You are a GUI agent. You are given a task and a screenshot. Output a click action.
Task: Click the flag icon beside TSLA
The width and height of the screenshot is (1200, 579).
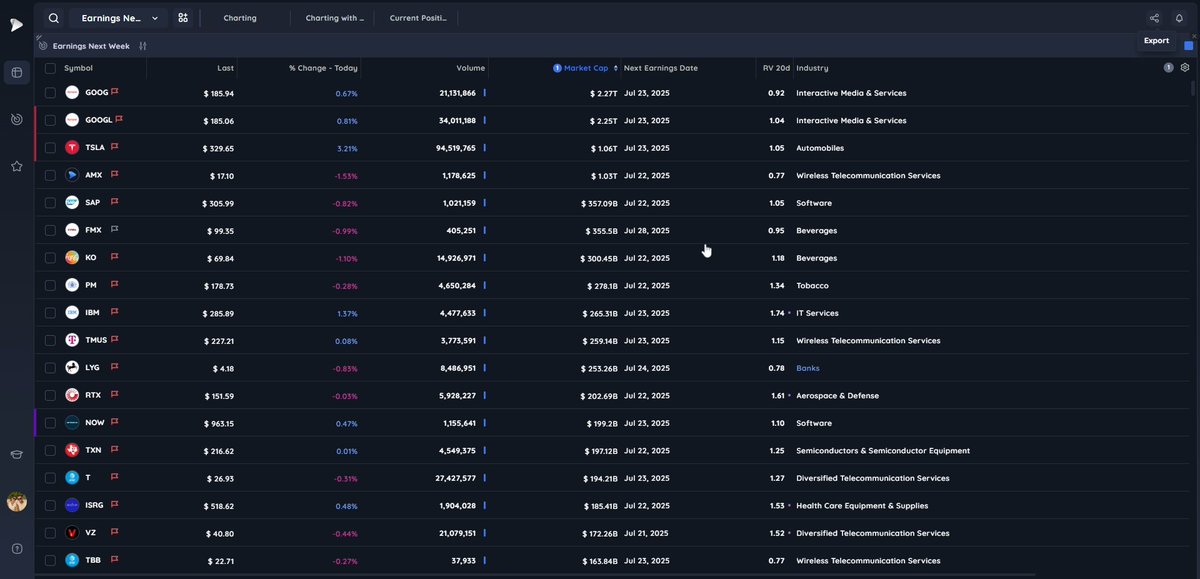[115, 147]
